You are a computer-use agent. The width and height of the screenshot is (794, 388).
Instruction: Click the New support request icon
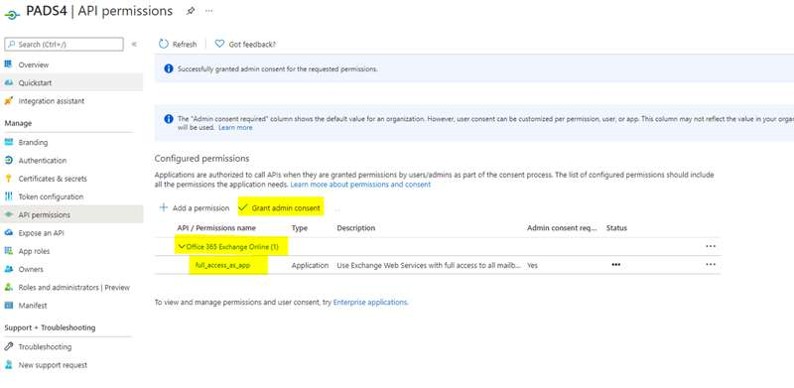pos(8,365)
